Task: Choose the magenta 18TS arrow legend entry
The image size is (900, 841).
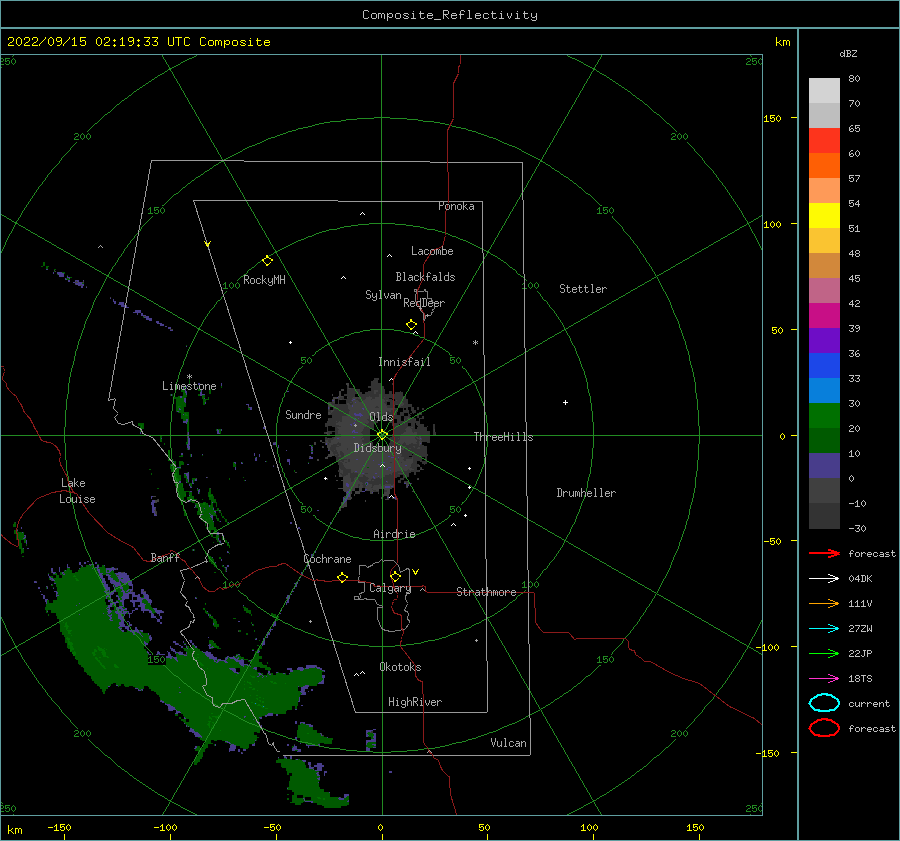Action: pos(824,679)
